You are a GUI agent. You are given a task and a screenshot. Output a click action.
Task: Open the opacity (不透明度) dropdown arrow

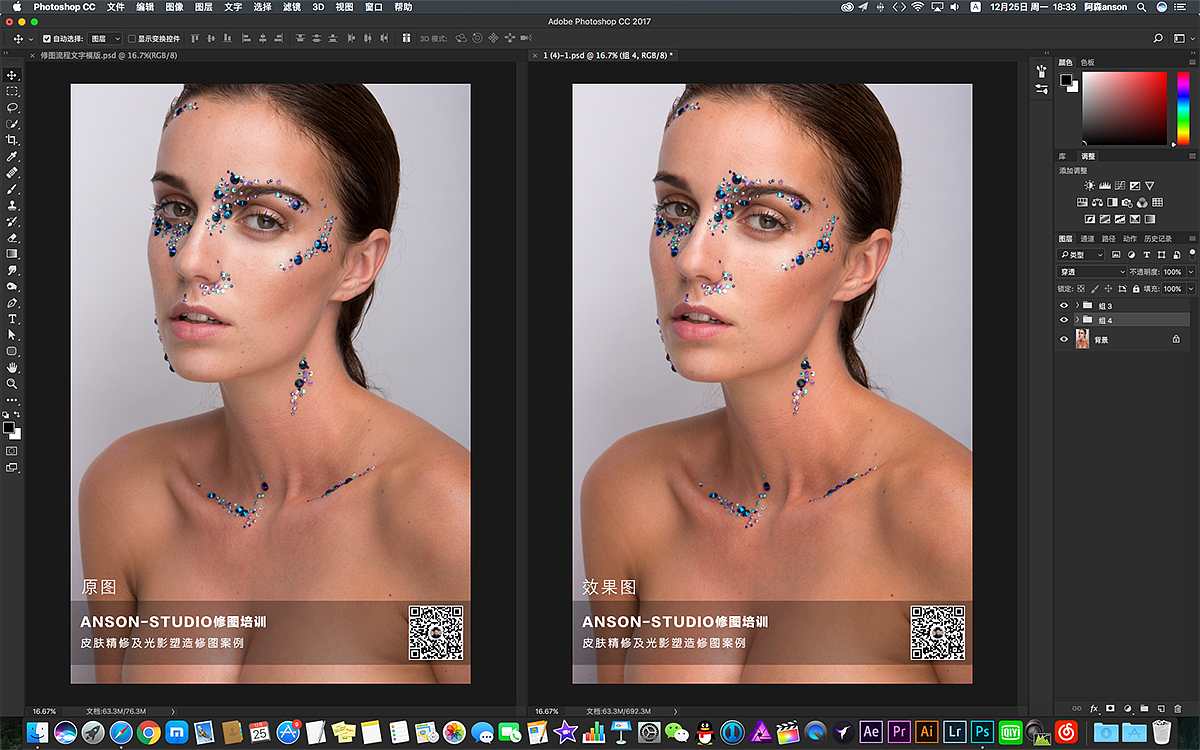(x=1191, y=272)
